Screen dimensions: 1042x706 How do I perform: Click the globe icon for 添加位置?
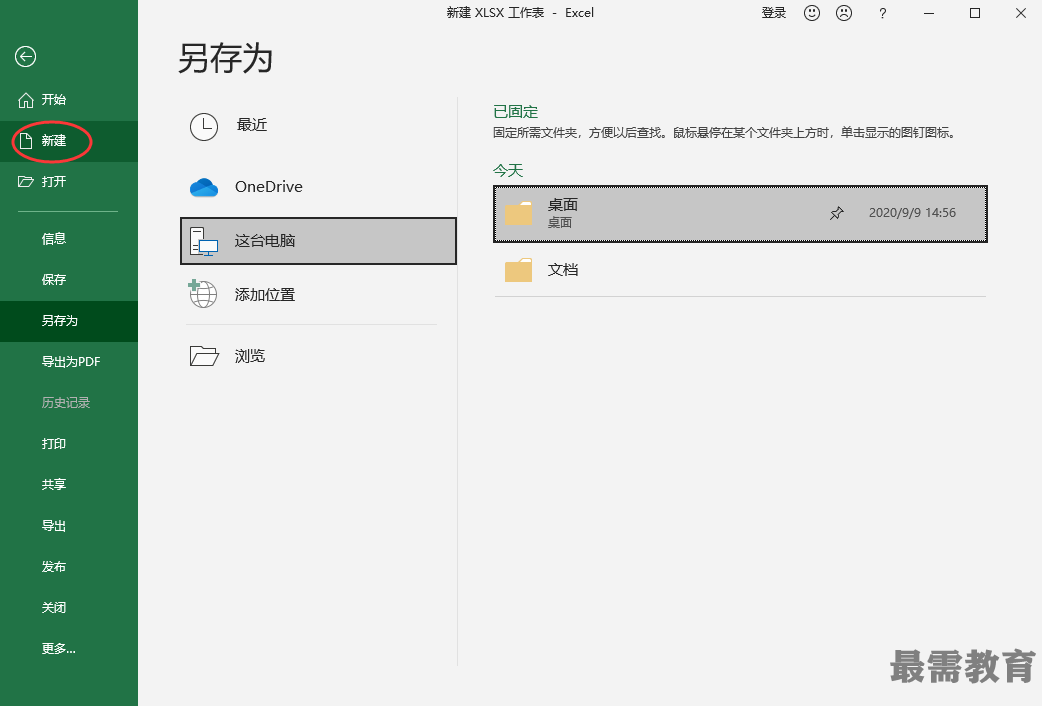pos(203,294)
